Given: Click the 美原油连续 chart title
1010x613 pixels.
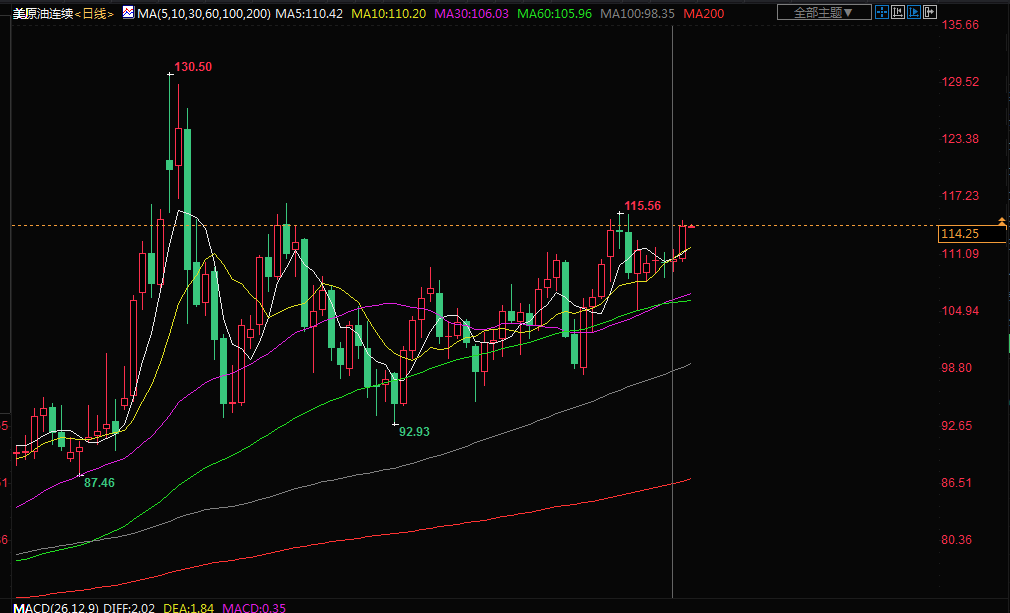Looking at the screenshot, I should [x=44, y=13].
